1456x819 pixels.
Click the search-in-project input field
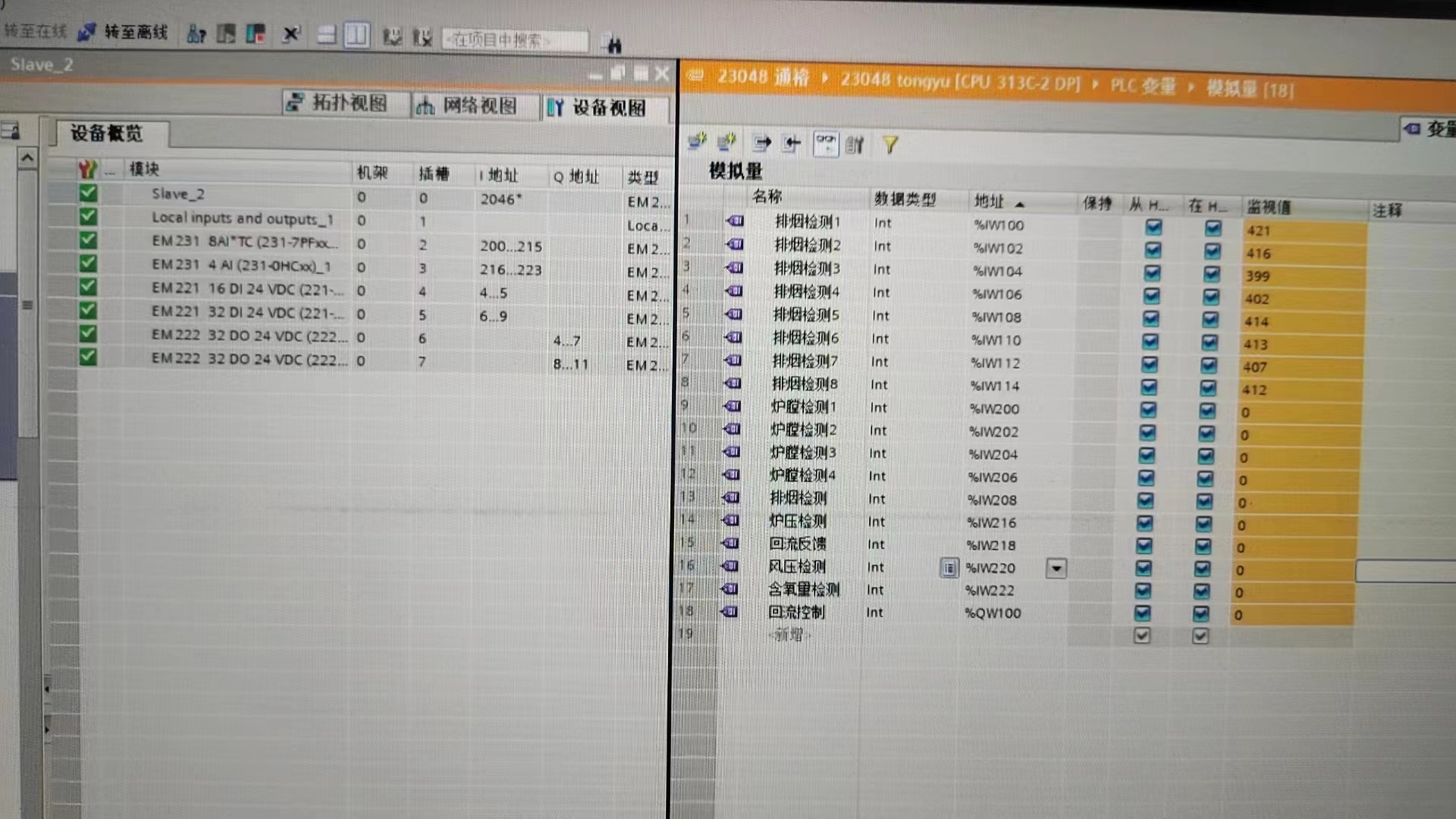pyautogui.click(x=515, y=39)
